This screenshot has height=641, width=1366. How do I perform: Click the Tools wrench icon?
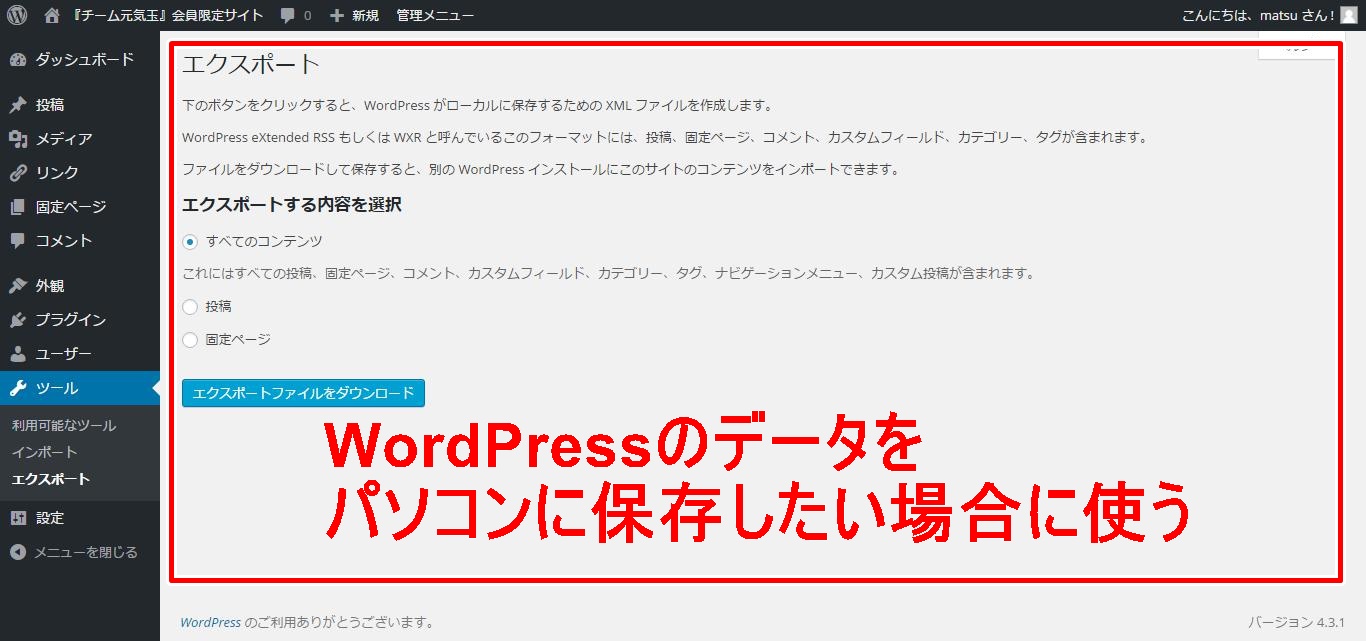(x=17, y=388)
